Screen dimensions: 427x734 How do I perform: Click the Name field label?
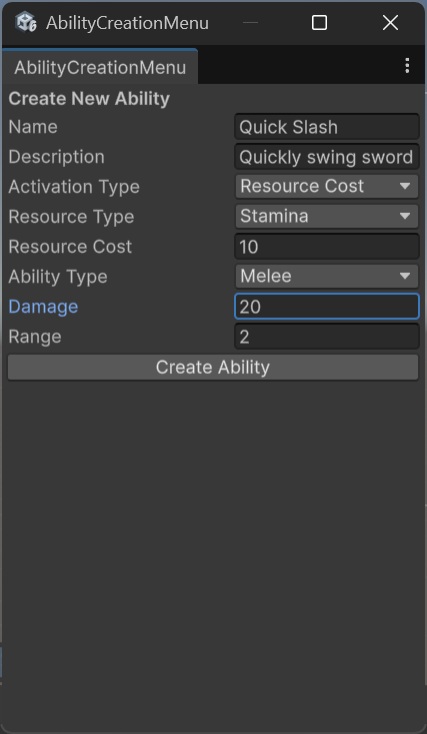click(x=33, y=127)
